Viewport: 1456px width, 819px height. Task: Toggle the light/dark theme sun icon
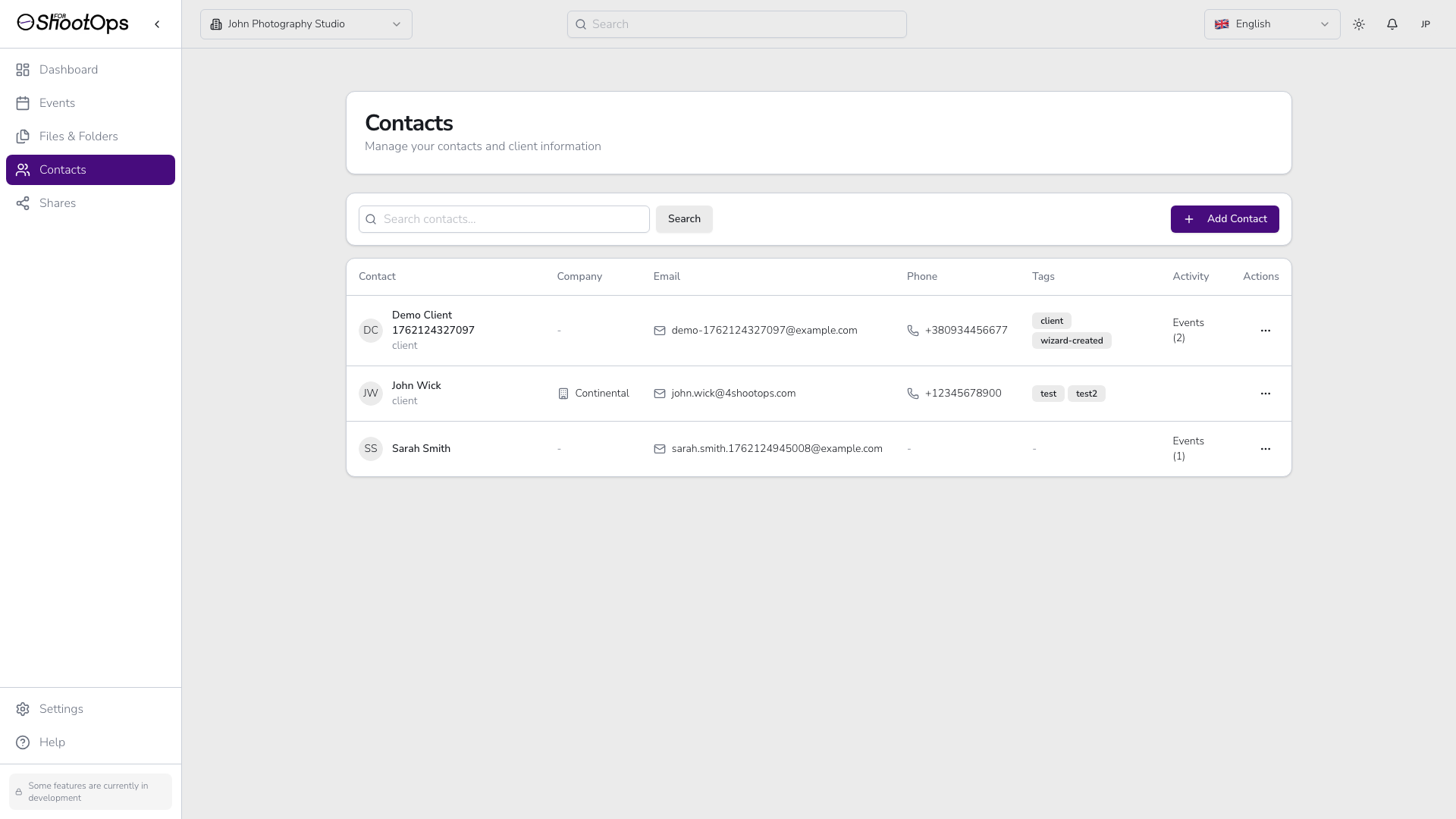1358,24
